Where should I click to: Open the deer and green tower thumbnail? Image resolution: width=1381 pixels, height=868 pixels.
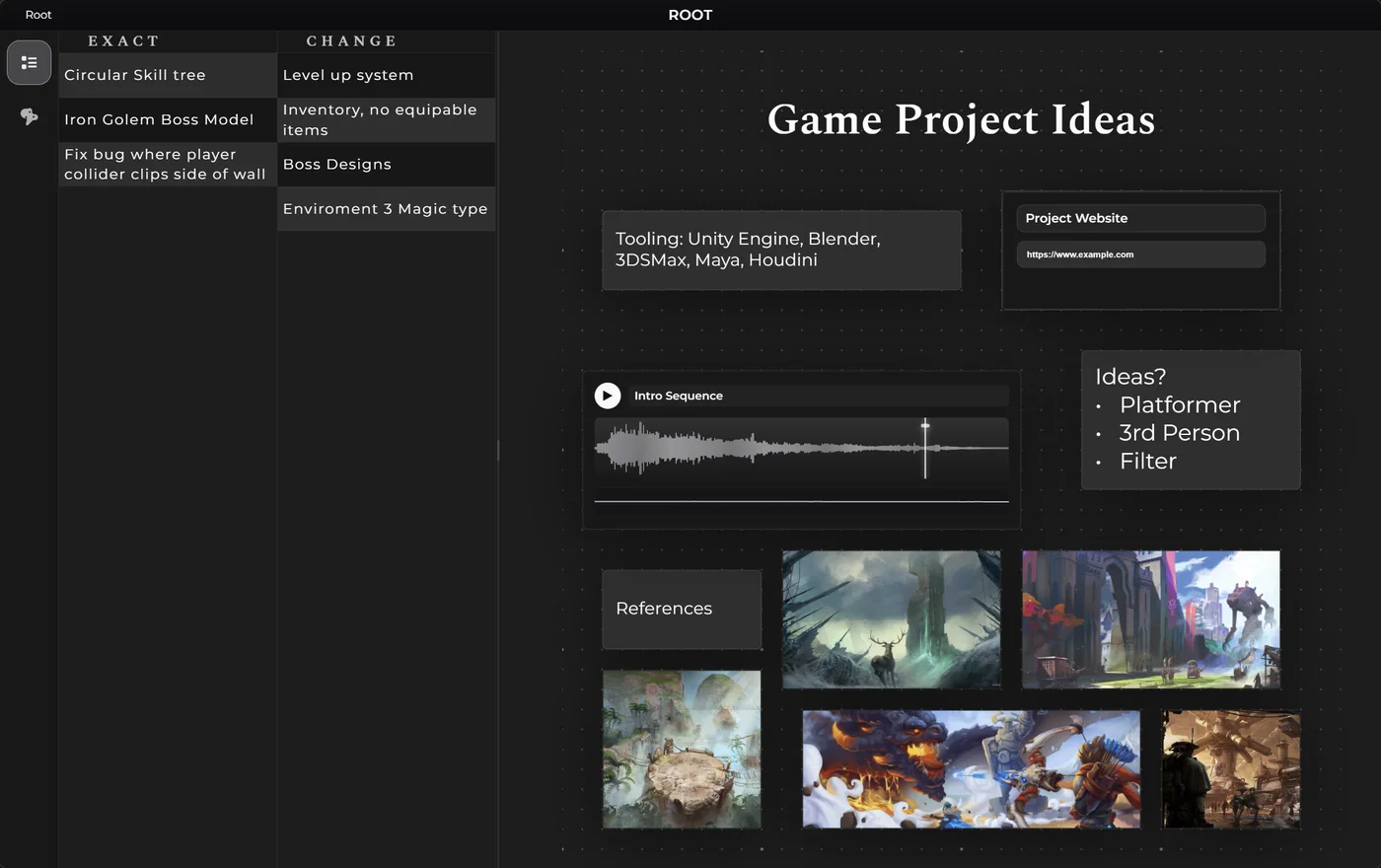[891, 619]
